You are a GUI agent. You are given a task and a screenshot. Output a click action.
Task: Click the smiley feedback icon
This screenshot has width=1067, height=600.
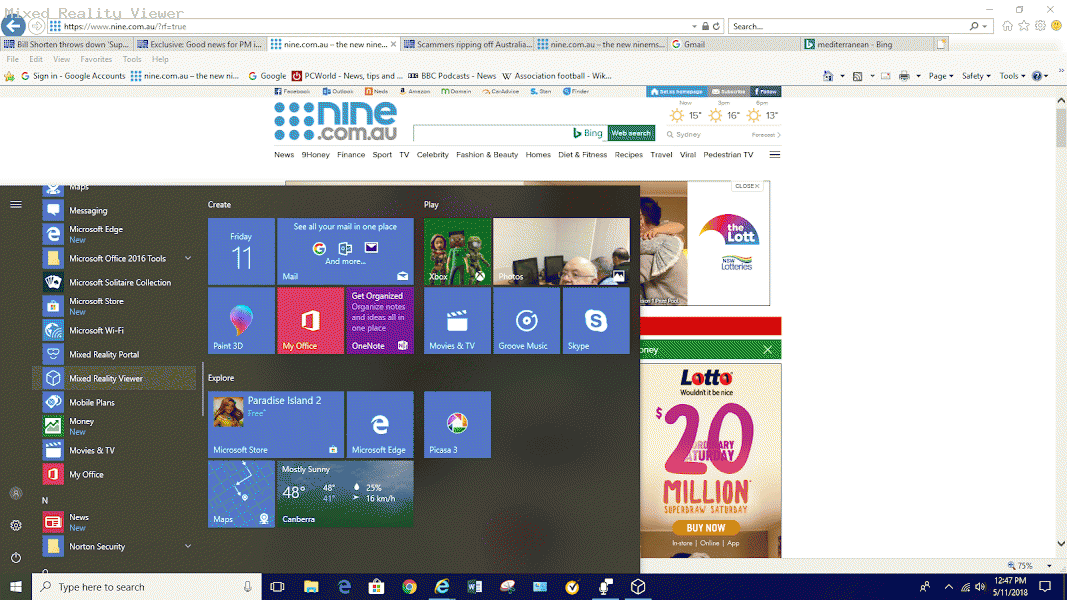point(1056,26)
